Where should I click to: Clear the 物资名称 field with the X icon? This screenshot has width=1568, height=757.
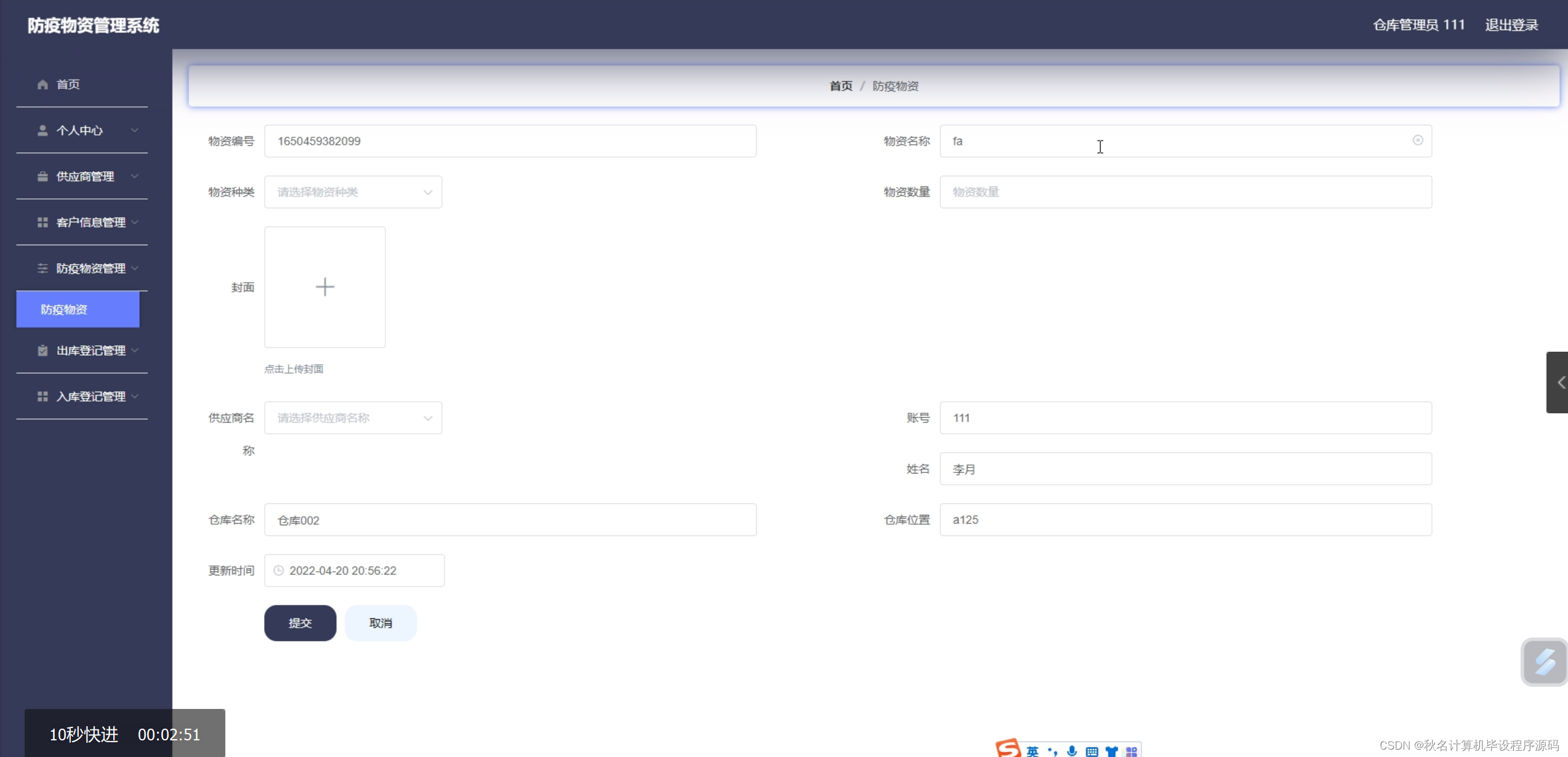point(1417,140)
